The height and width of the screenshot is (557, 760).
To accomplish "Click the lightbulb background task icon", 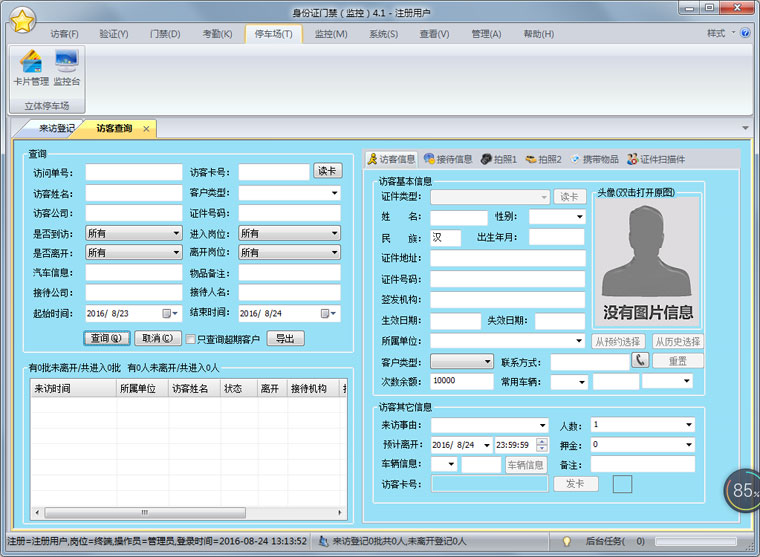I will point(566,541).
